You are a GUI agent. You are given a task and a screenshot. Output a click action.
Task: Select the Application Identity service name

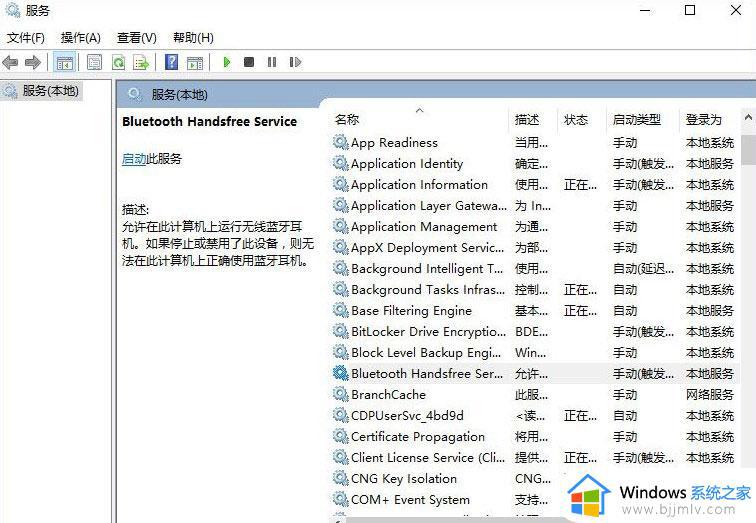[x=407, y=164]
